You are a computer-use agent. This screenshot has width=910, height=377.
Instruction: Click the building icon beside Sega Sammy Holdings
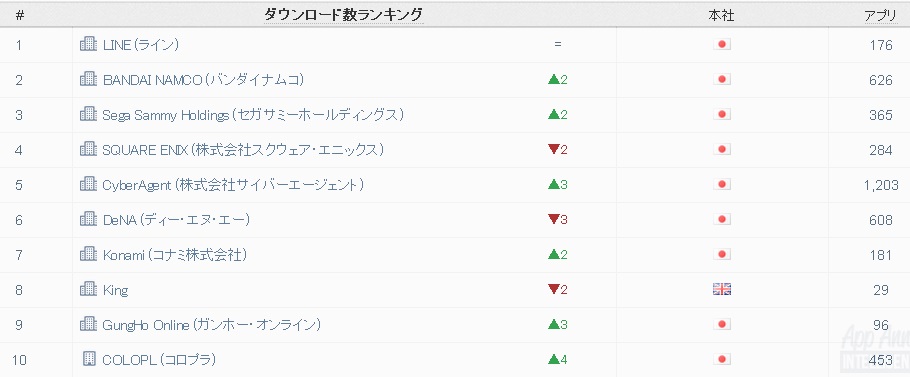coord(88,114)
